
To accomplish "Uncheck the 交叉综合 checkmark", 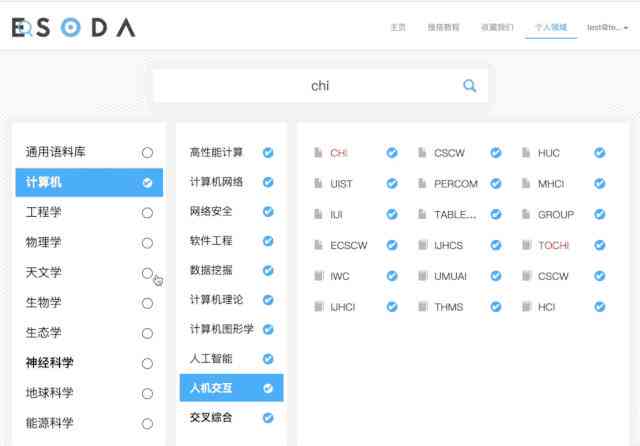I will coord(268,418).
